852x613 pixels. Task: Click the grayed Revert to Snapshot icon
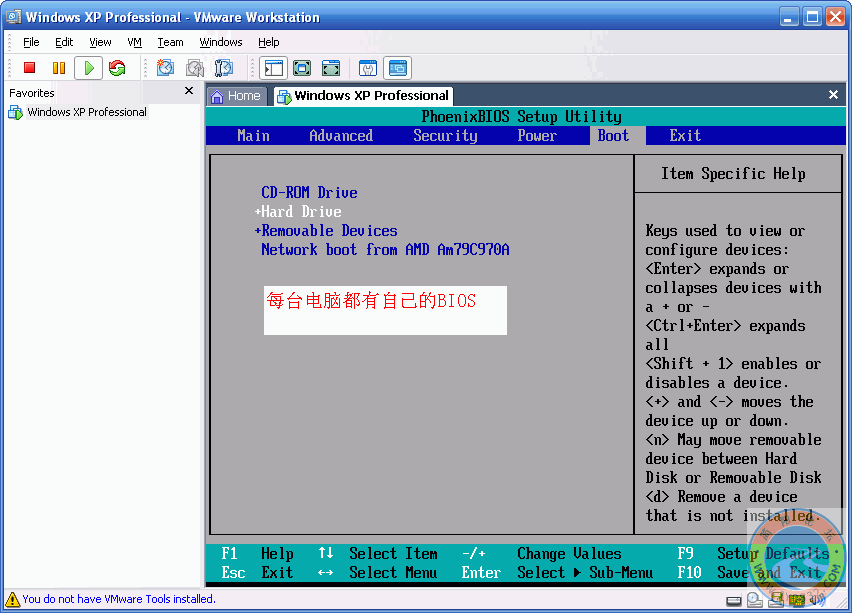[x=195, y=68]
